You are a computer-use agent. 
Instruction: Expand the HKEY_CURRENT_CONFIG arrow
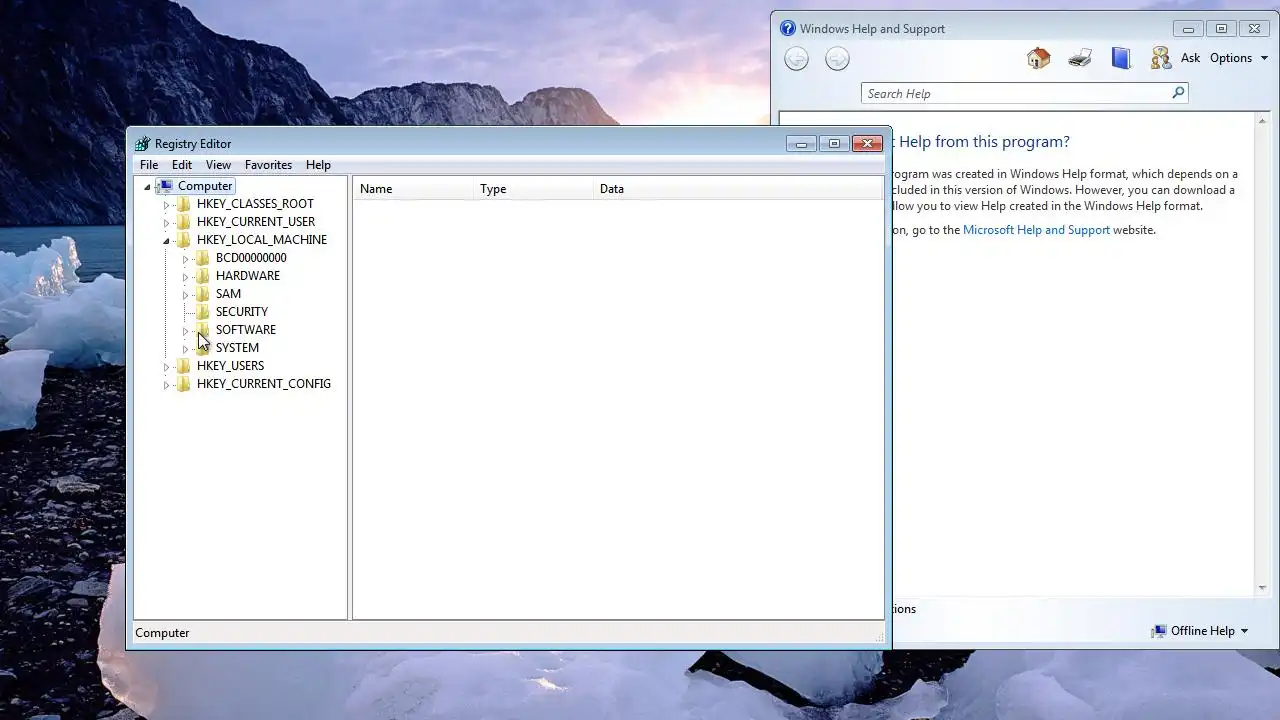point(166,385)
